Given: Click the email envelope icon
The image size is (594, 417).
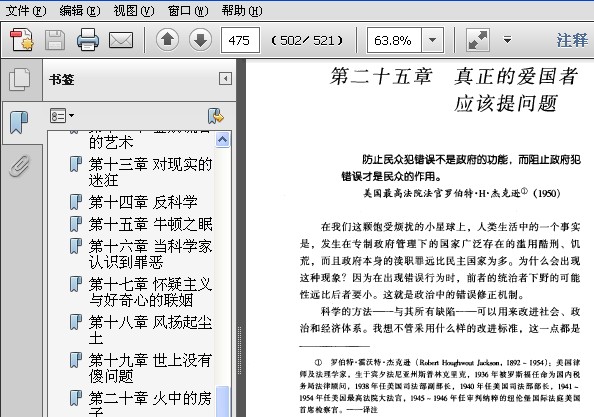Looking at the screenshot, I should point(121,40).
